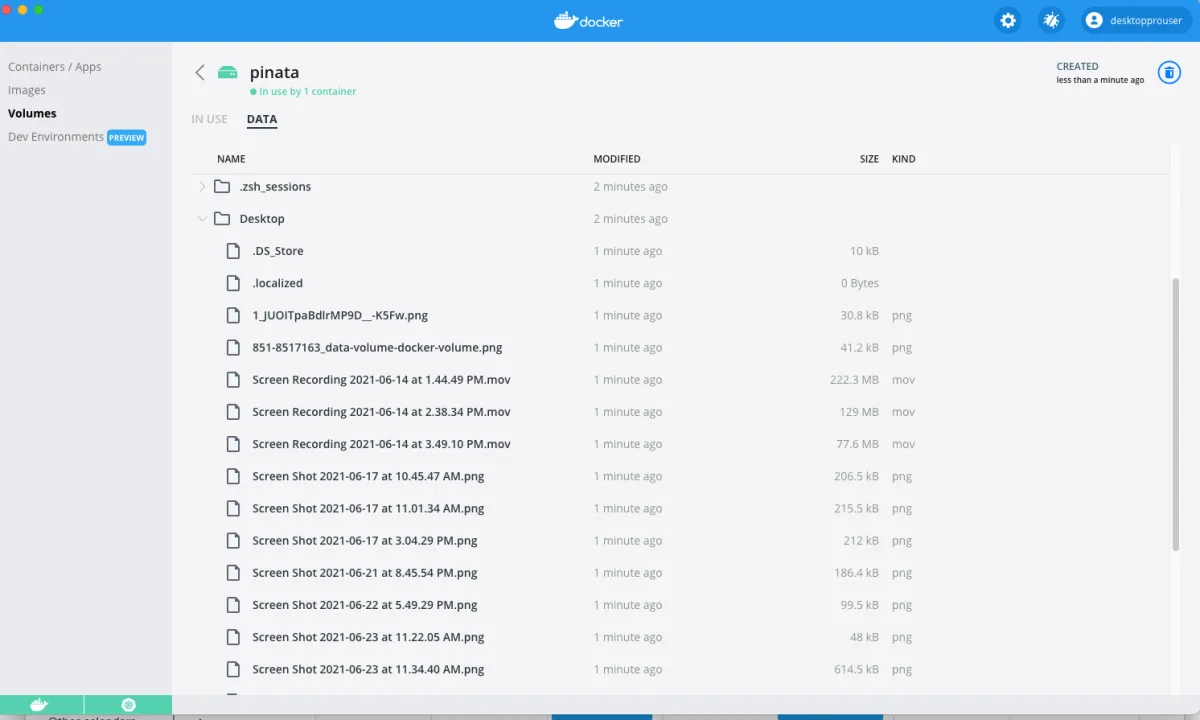Image resolution: width=1200 pixels, height=720 pixels.
Task: Open the troubleshoot bug icon
Action: 1051,20
